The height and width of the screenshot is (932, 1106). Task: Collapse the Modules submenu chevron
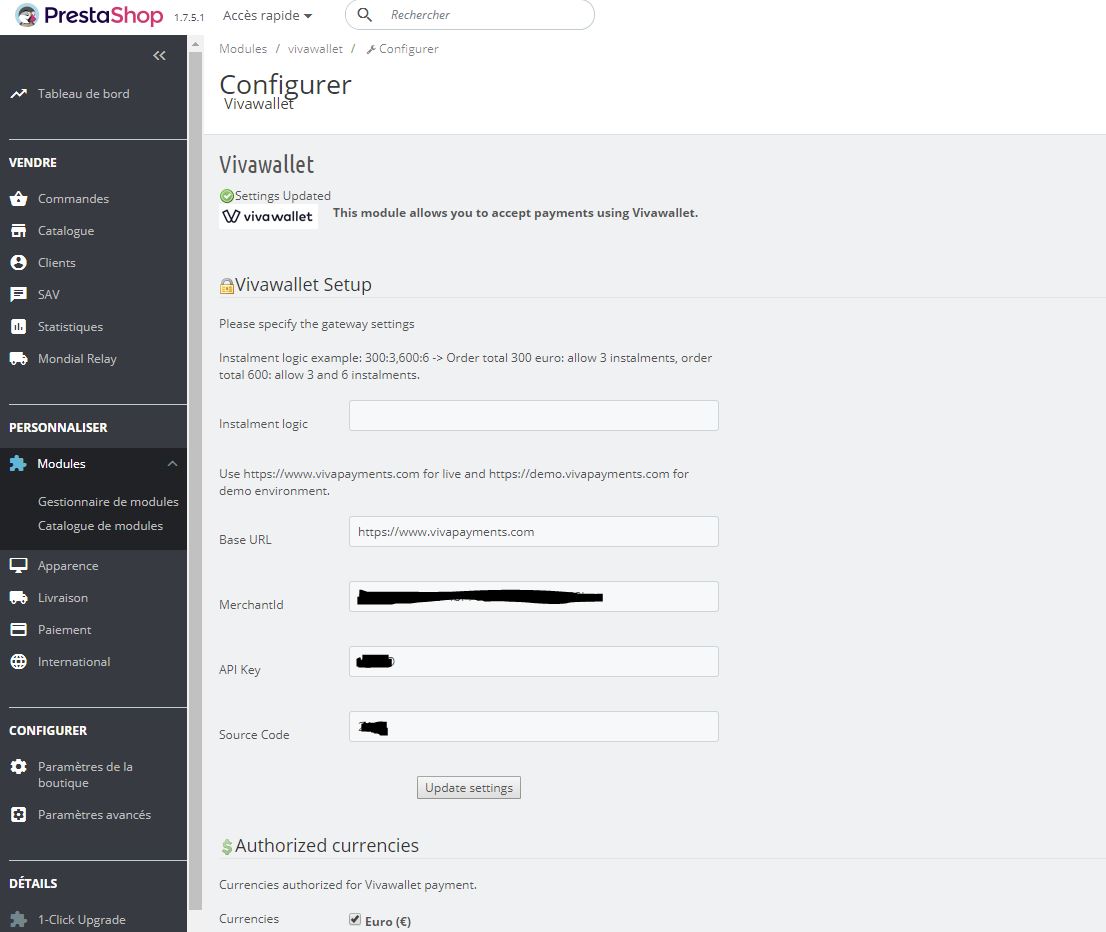click(172, 463)
